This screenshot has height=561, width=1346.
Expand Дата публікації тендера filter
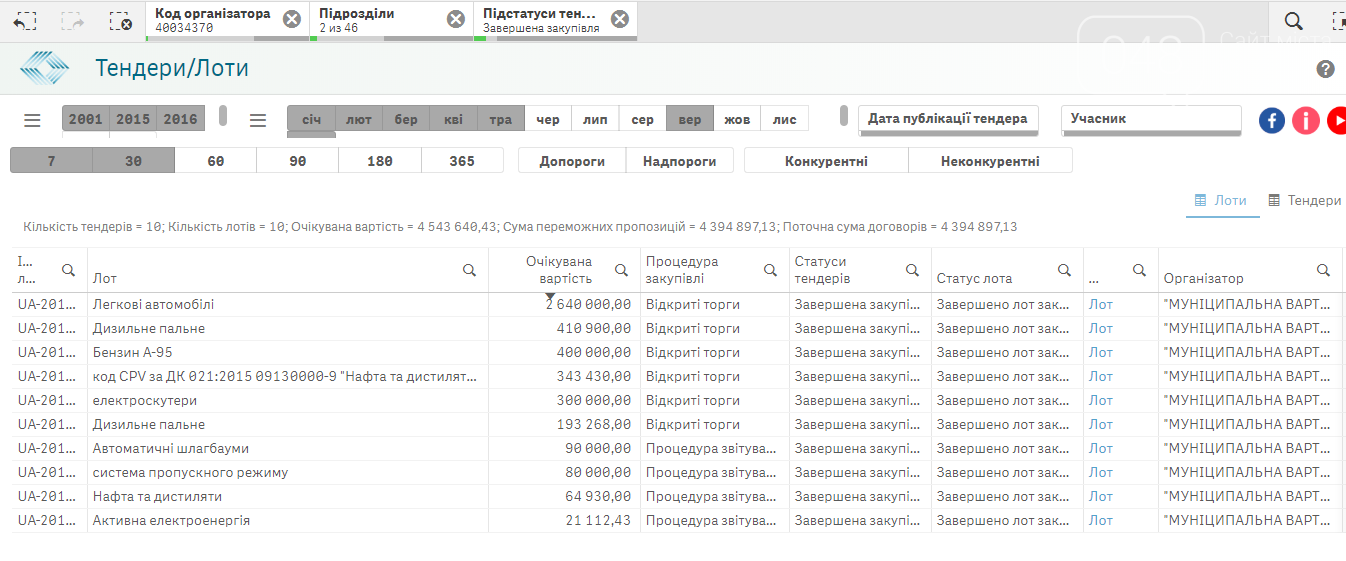point(948,119)
